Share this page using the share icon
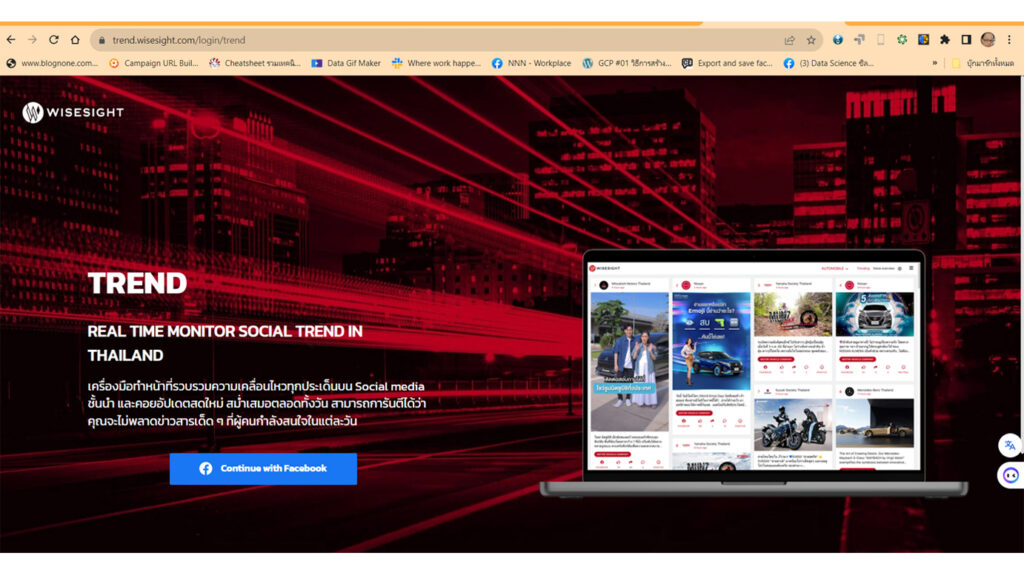Screen dimensions: 1024x570 790,40
